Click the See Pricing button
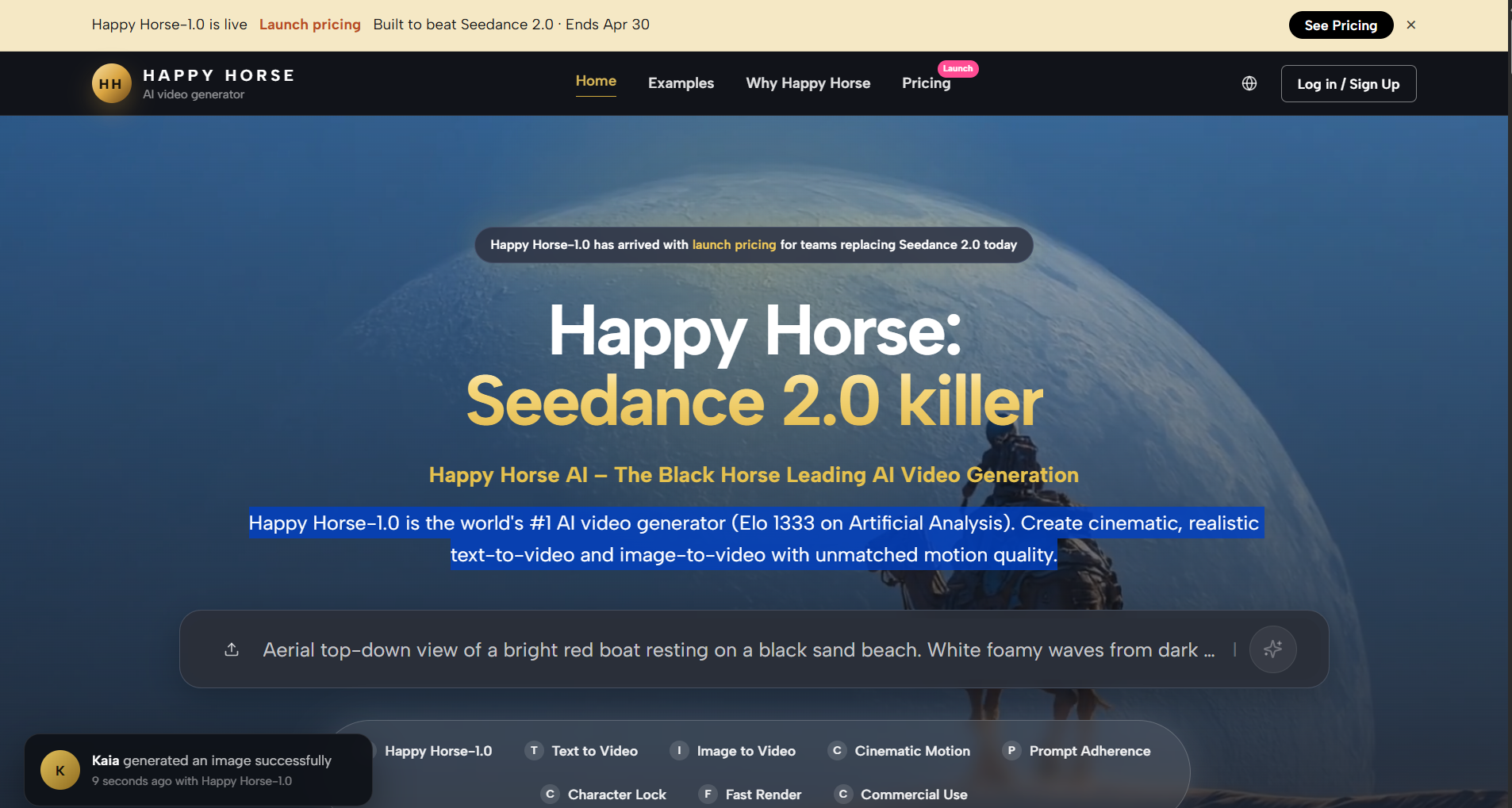Image resolution: width=1512 pixels, height=808 pixels. click(x=1341, y=25)
